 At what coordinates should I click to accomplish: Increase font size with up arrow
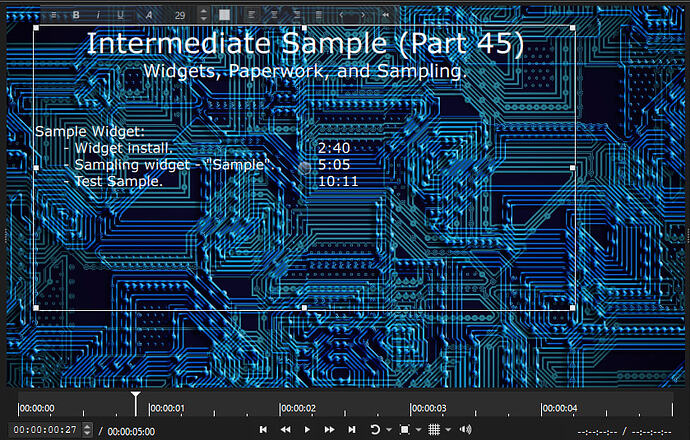(203, 12)
